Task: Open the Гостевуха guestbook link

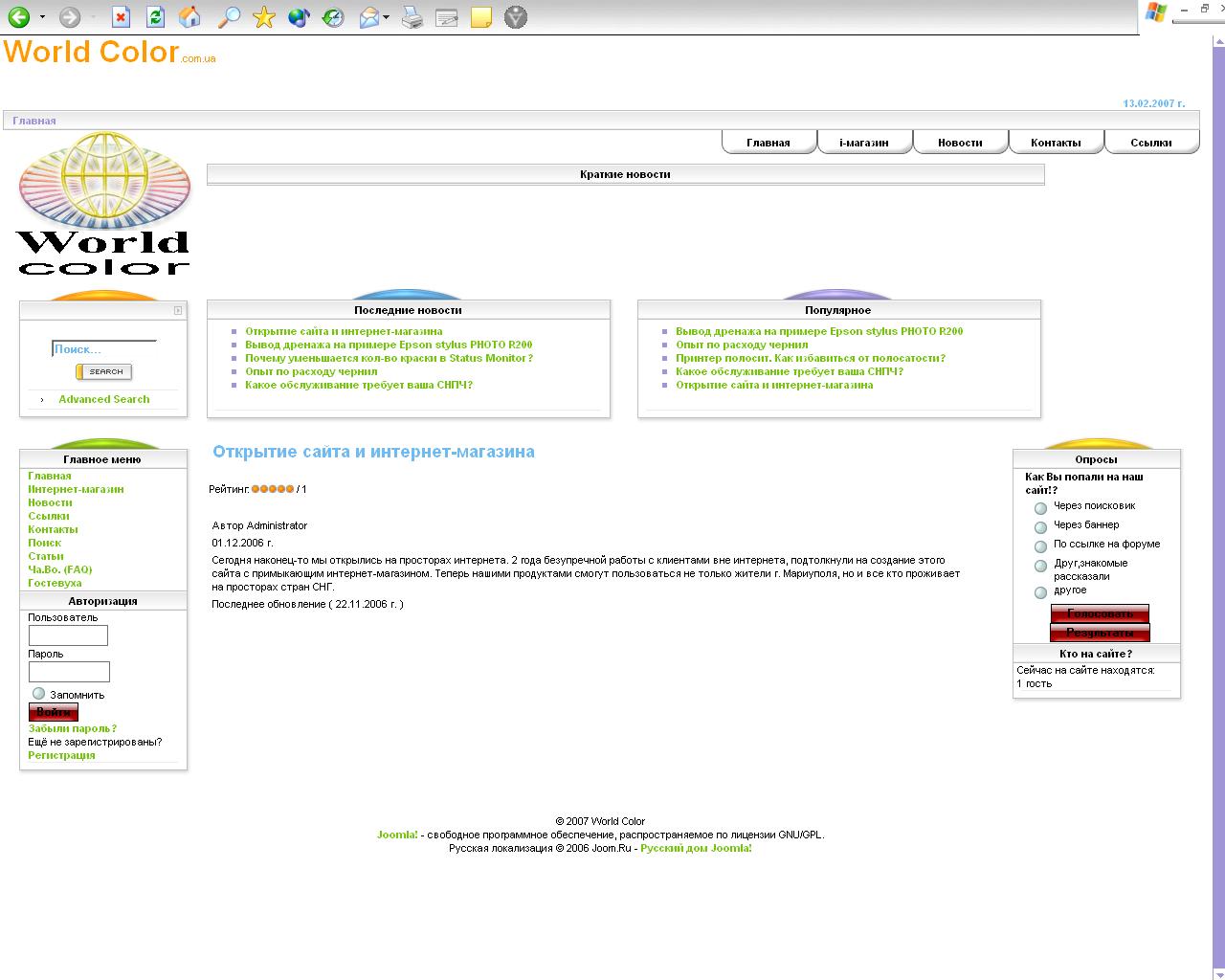Action: point(55,583)
